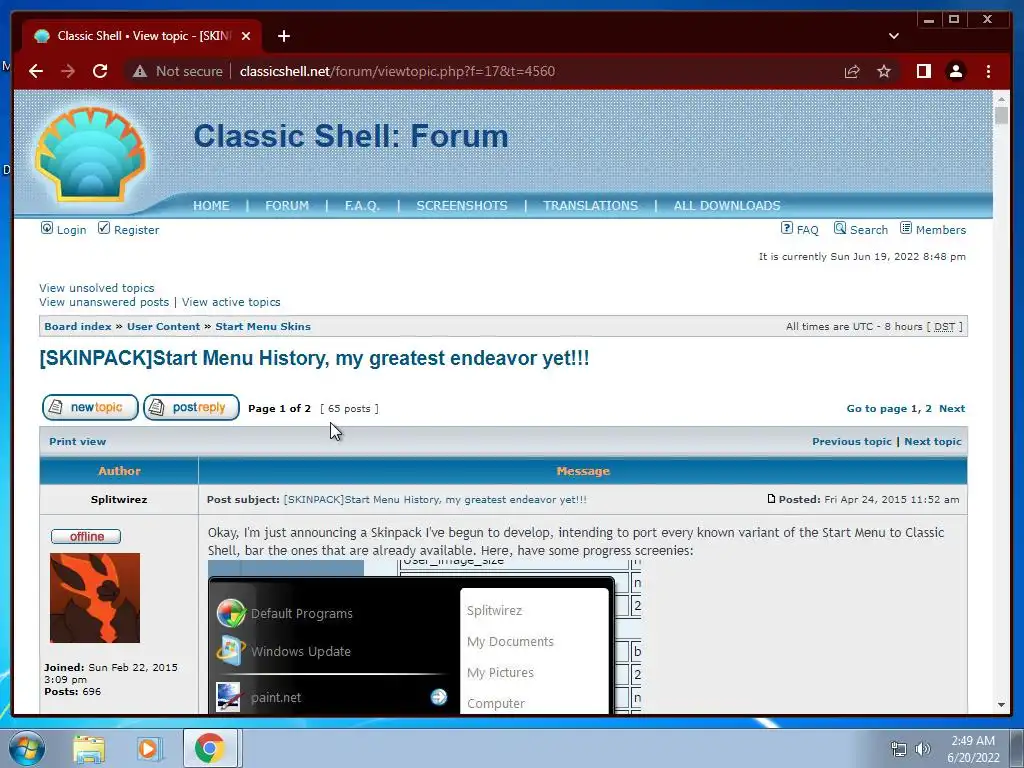Open Print view
The height and width of the screenshot is (768, 1024).
pyautogui.click(x=77, y=441)
